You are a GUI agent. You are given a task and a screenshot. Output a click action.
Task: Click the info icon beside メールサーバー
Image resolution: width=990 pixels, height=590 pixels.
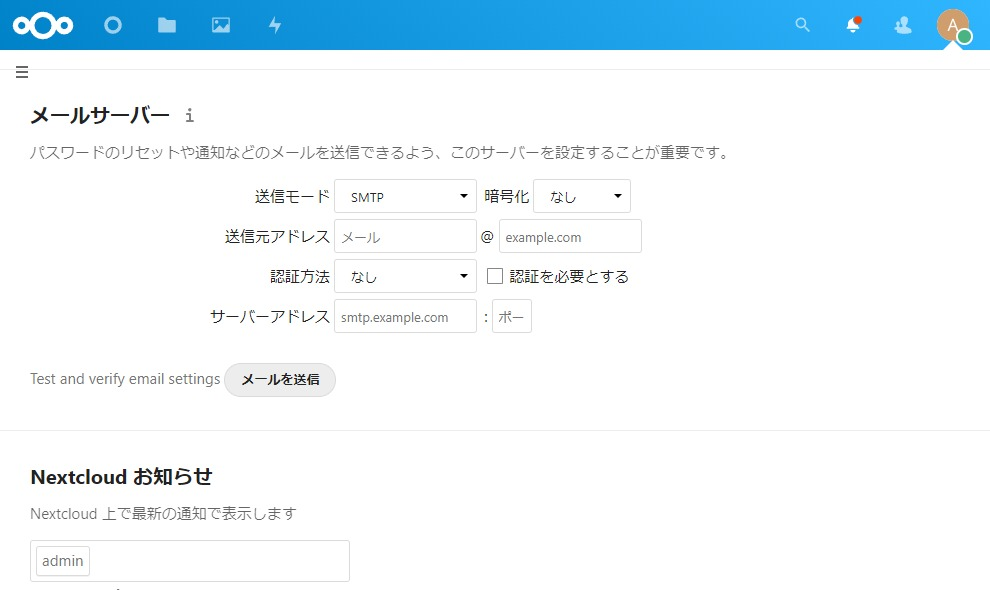189,116
